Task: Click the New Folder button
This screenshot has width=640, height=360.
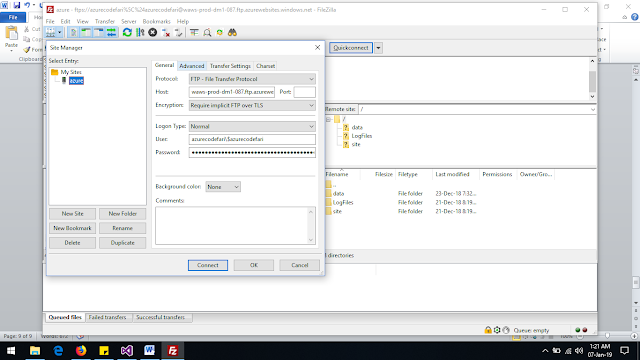Action: click(x=122, y=213)
